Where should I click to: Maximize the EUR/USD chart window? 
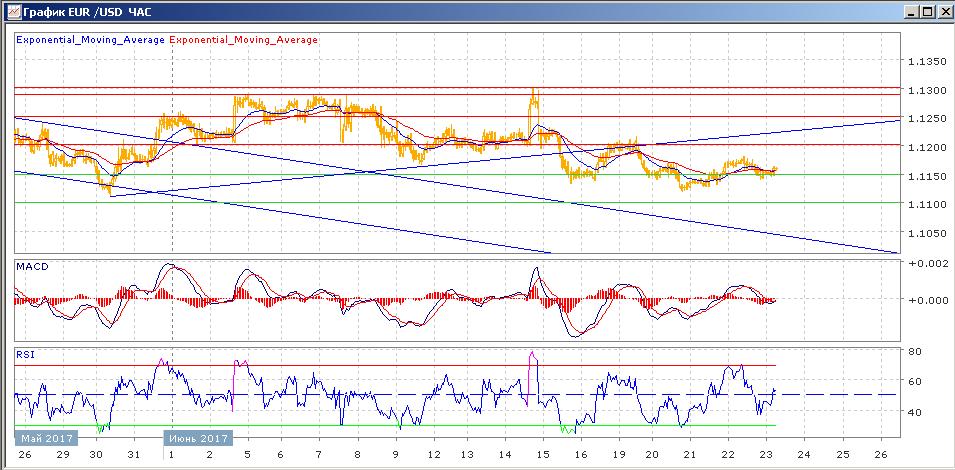(x=926, y=11)
